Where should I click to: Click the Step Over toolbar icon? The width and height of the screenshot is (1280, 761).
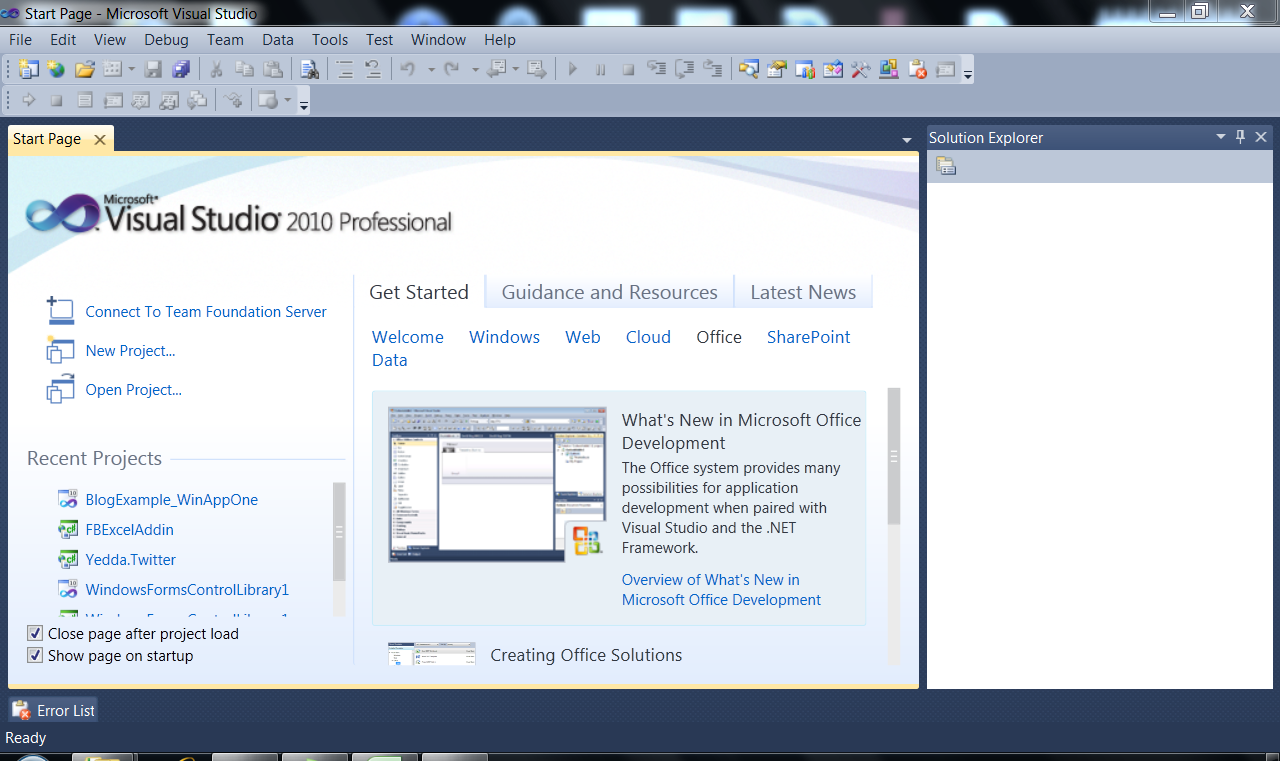(684, 69)
